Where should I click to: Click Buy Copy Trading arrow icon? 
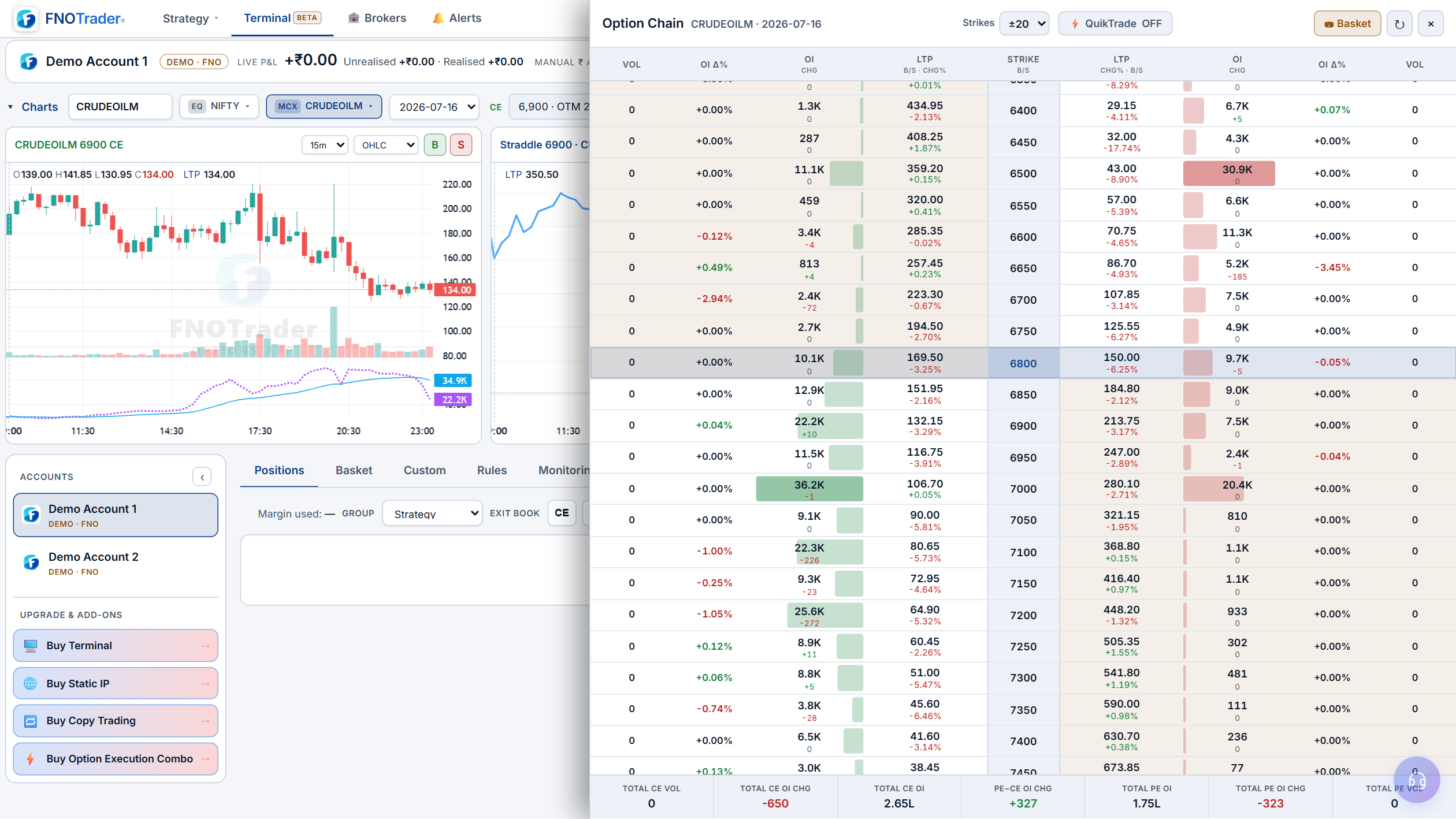coord(205,721)
